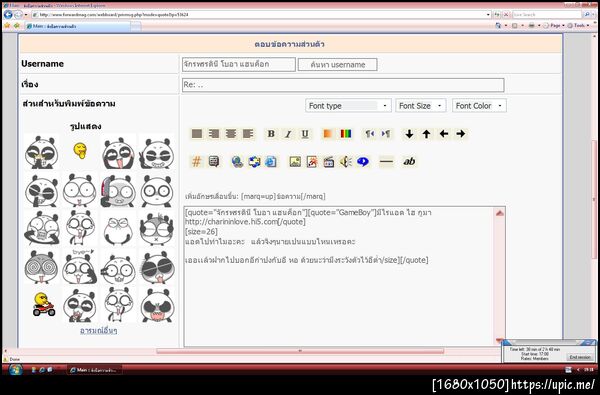This screenshot has width=600, height=395.
Task: Click the message box scroll-down arrow
Action: pyautogui.click(x=499, y=340)
